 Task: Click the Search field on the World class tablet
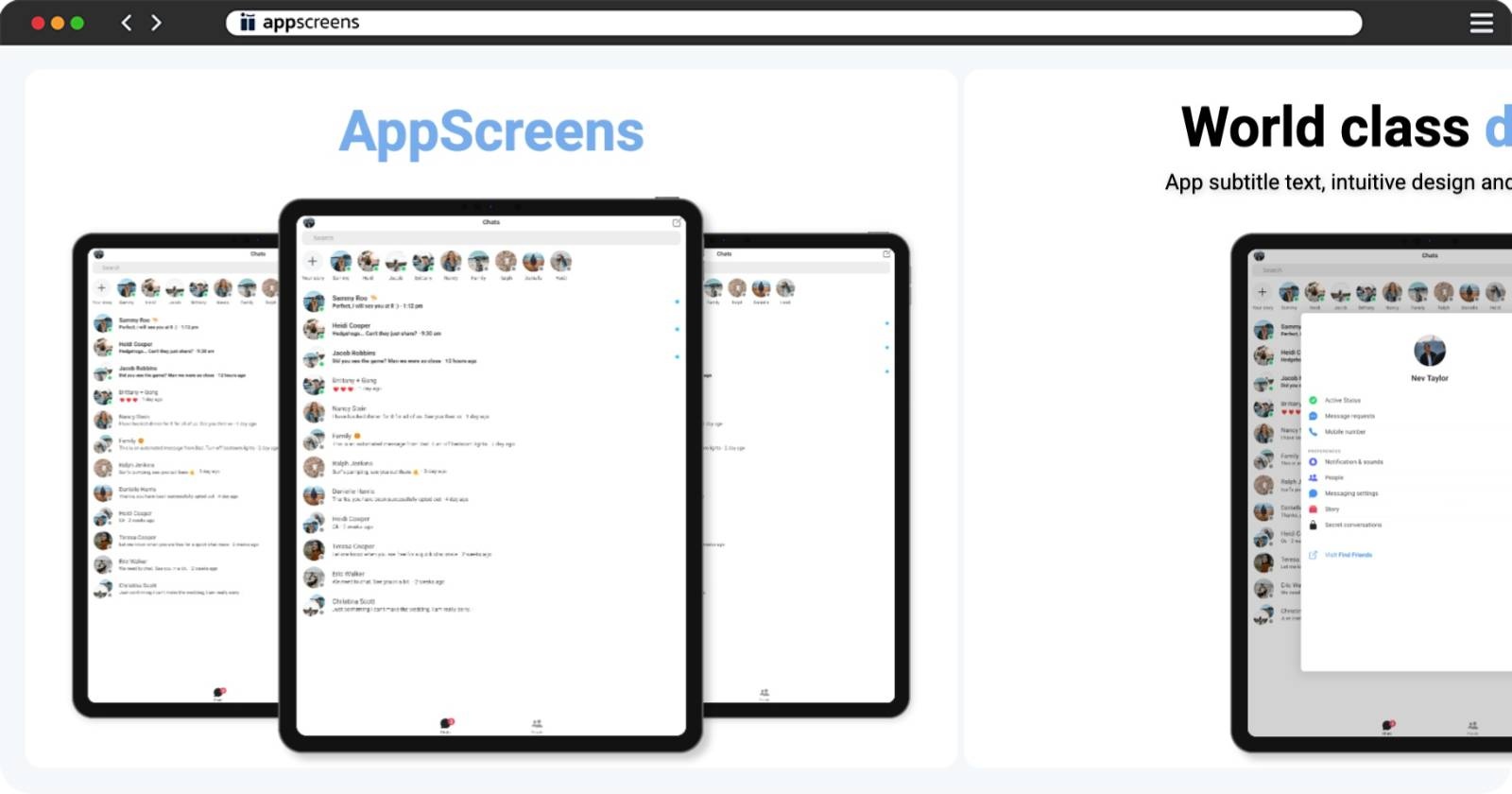(1383, 270)
